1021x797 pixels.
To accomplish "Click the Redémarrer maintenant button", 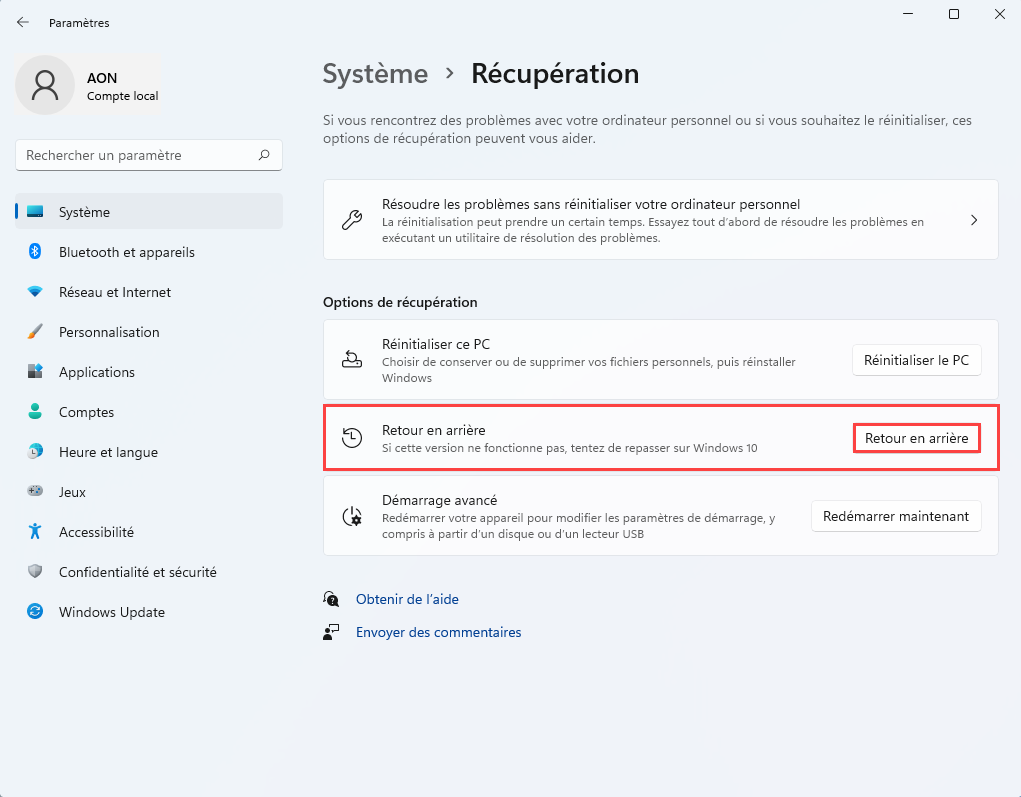I will (x=895, y=517).
